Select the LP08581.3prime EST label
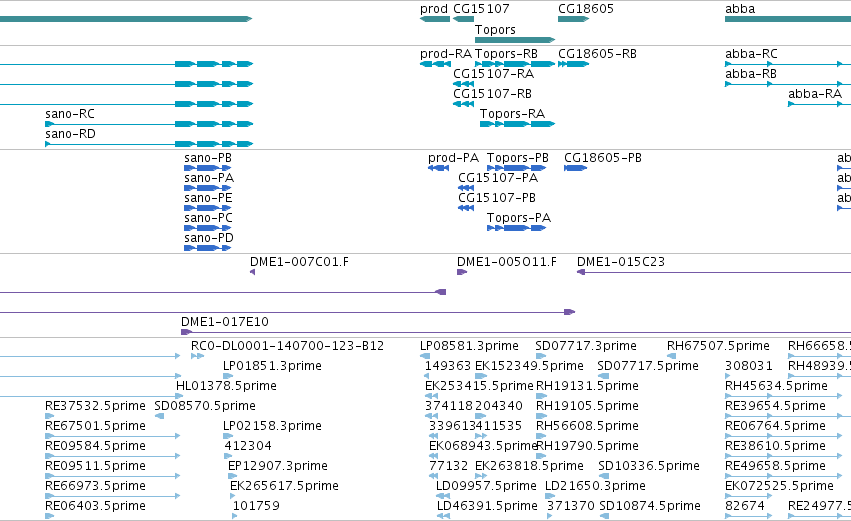Viewport: 851px width, 521px height. tap(469, 347)
